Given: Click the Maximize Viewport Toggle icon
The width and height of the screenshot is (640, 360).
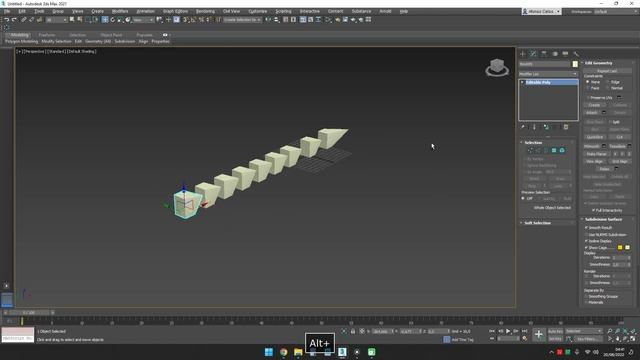Looking at the screenshot, I should click(633, 339).
